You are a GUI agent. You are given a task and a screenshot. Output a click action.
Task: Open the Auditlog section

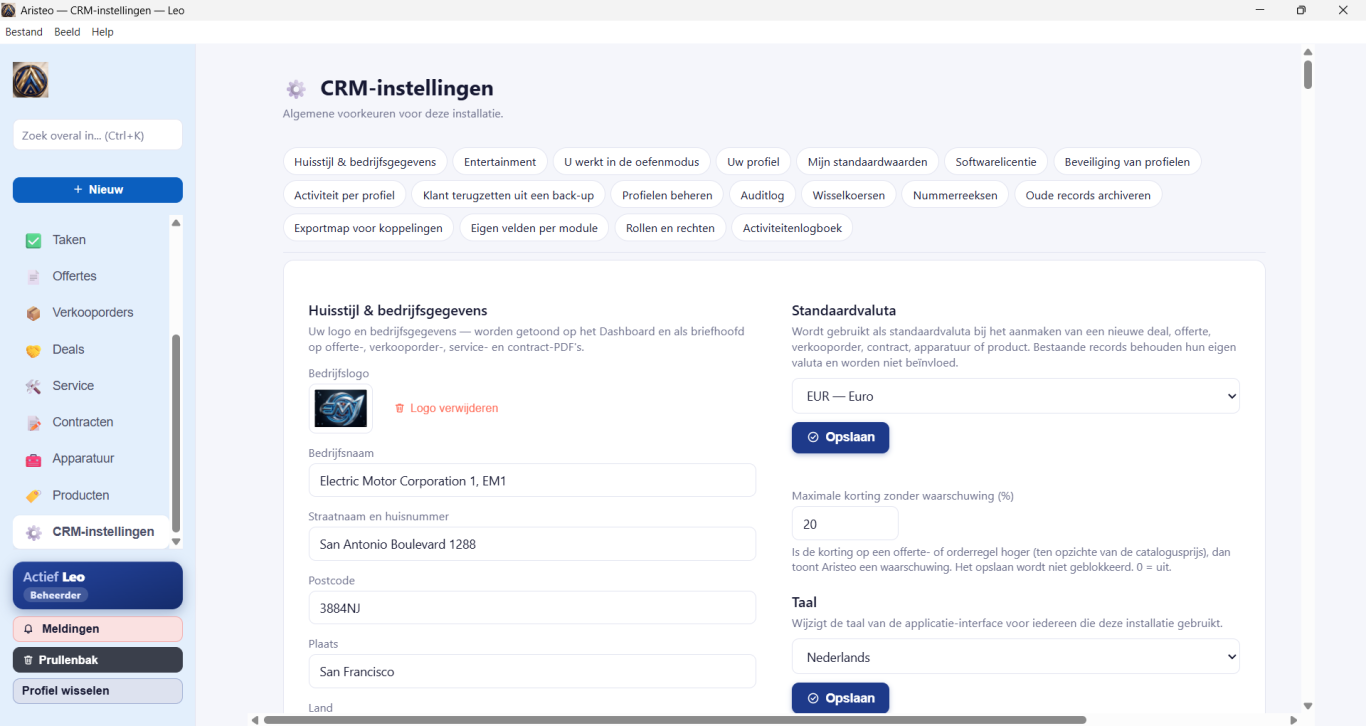(x=763, y=195)
